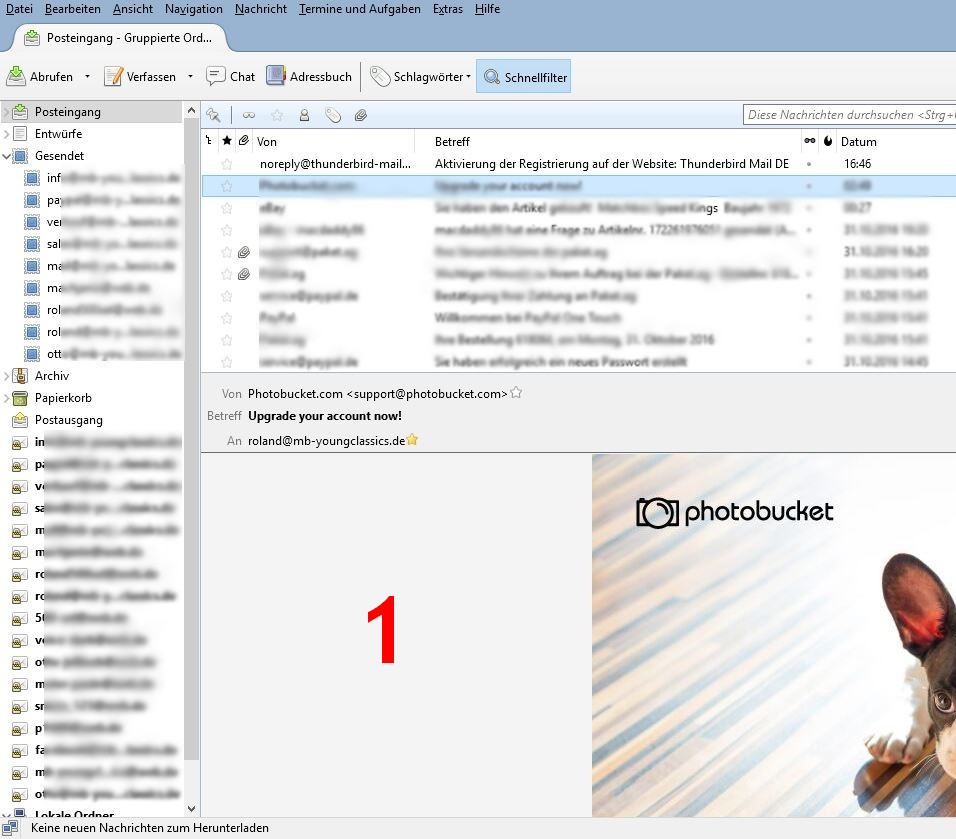
Task: Open the Abrufen dropdown arrow
Action: (x=87, y=77)
